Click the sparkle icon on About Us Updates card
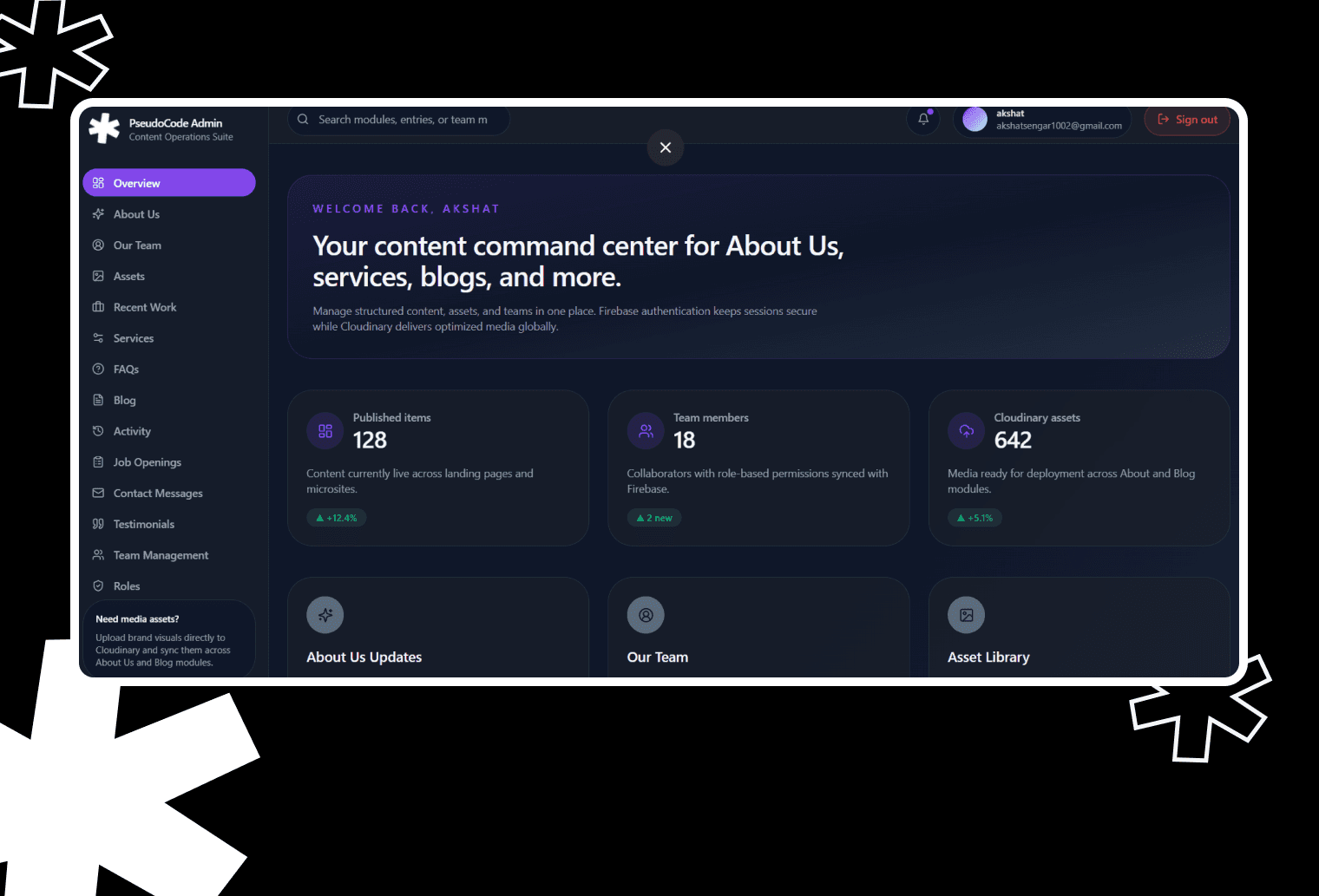Image resolution: width=1319 pixels, height=896 pixels. coord(325,614)
